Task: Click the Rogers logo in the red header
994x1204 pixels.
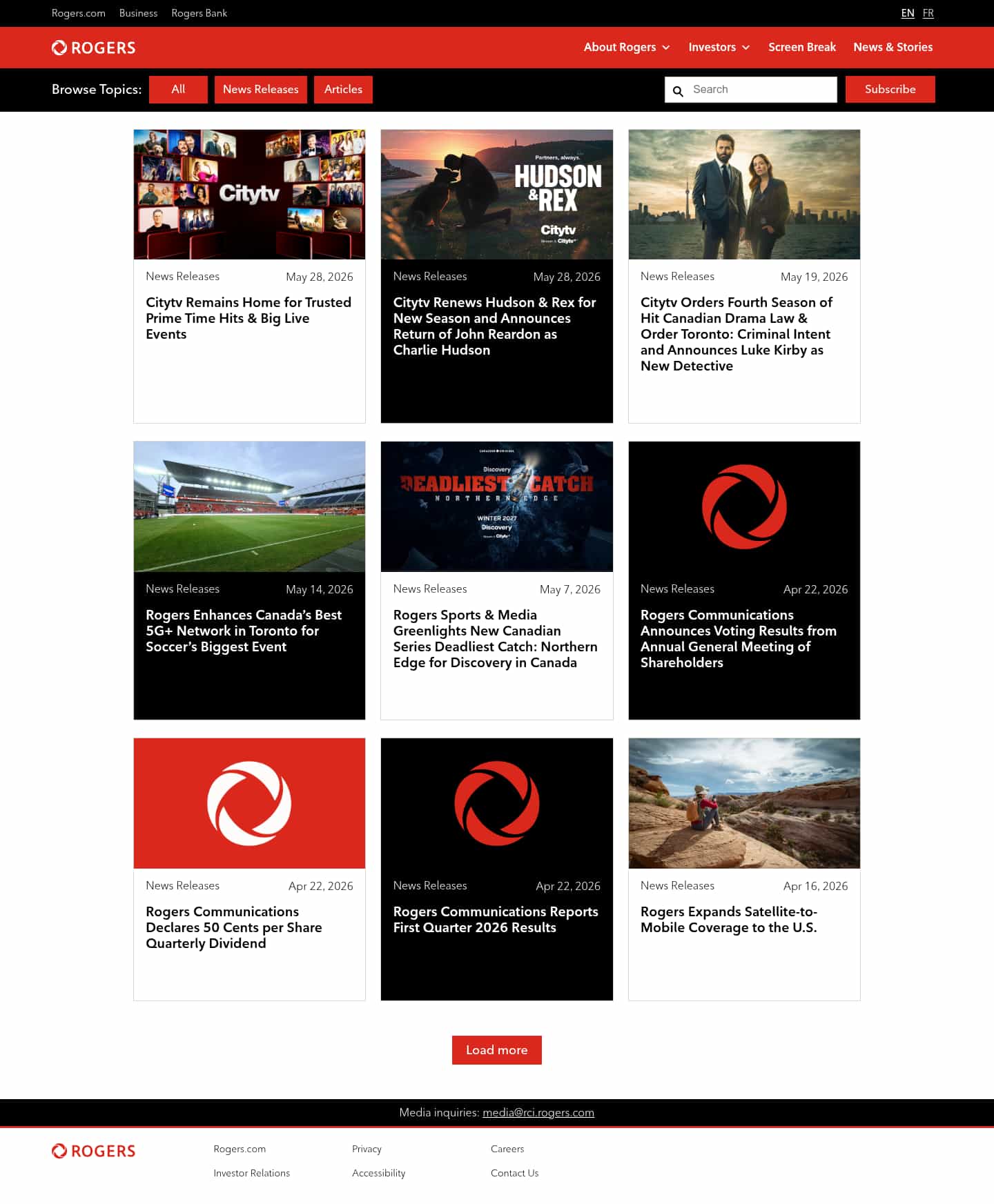Action: point(93,48)
